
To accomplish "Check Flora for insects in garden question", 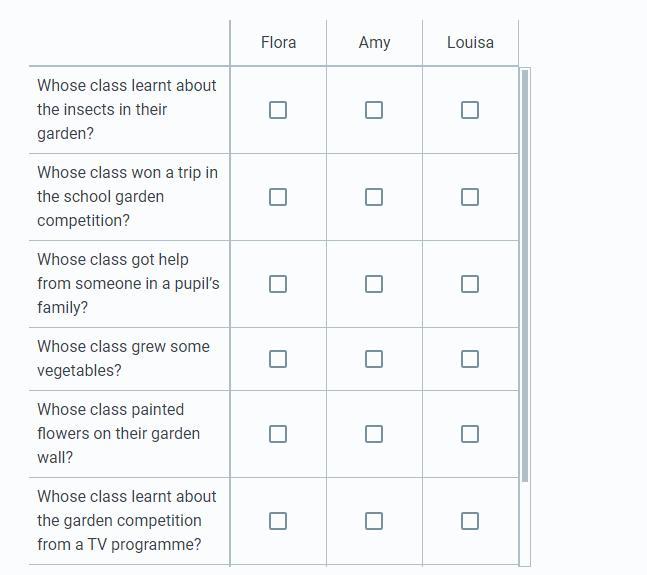I will pyautogui.click(x=278, y=110).
